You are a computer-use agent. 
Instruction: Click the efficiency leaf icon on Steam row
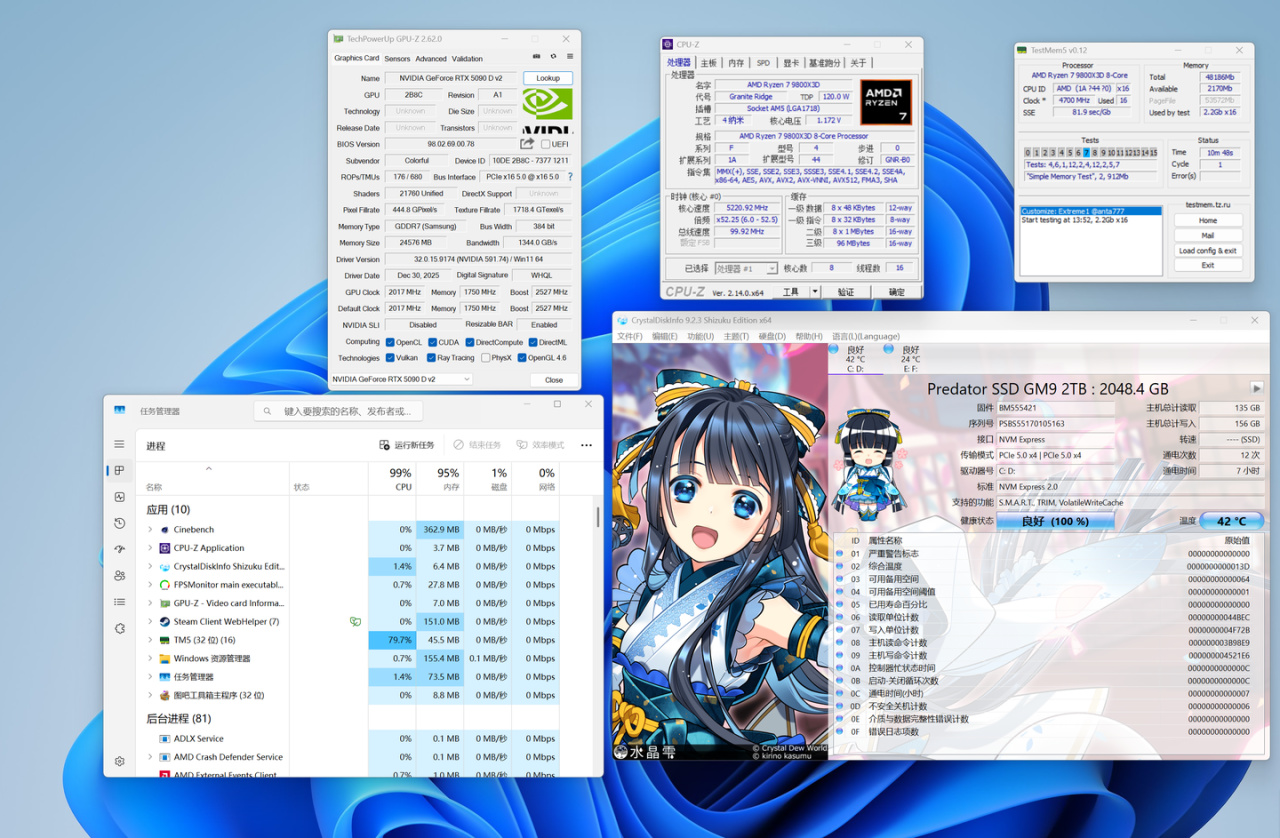(x=355, y=622)
